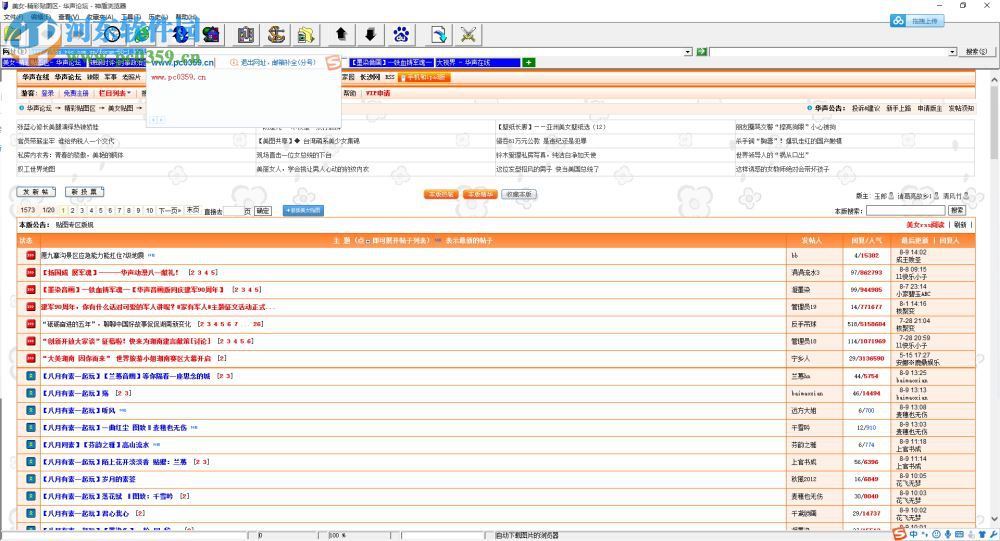This screenshot has height=541, width=1000.
Task: Click the green plus new tab icon
Action: click(529, 62)
